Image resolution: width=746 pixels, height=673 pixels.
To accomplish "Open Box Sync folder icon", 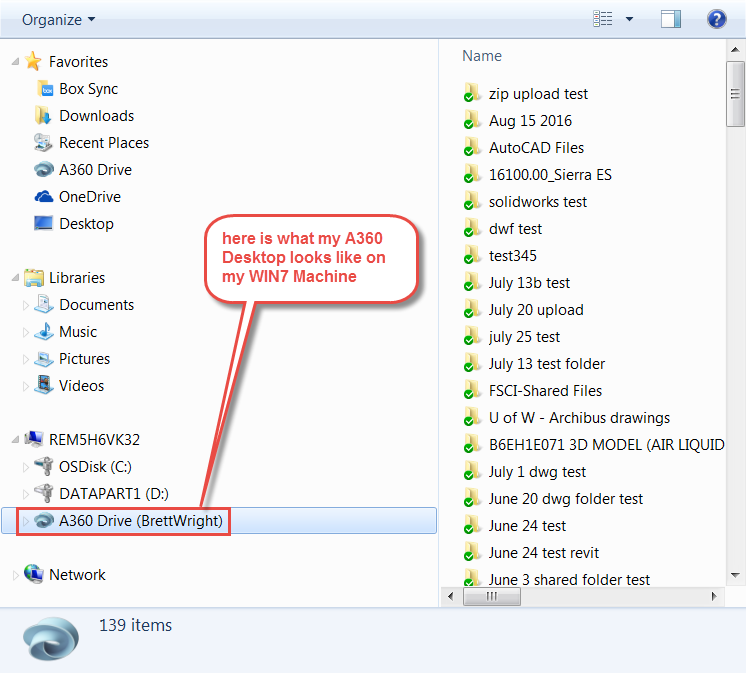I will point(45,88).
